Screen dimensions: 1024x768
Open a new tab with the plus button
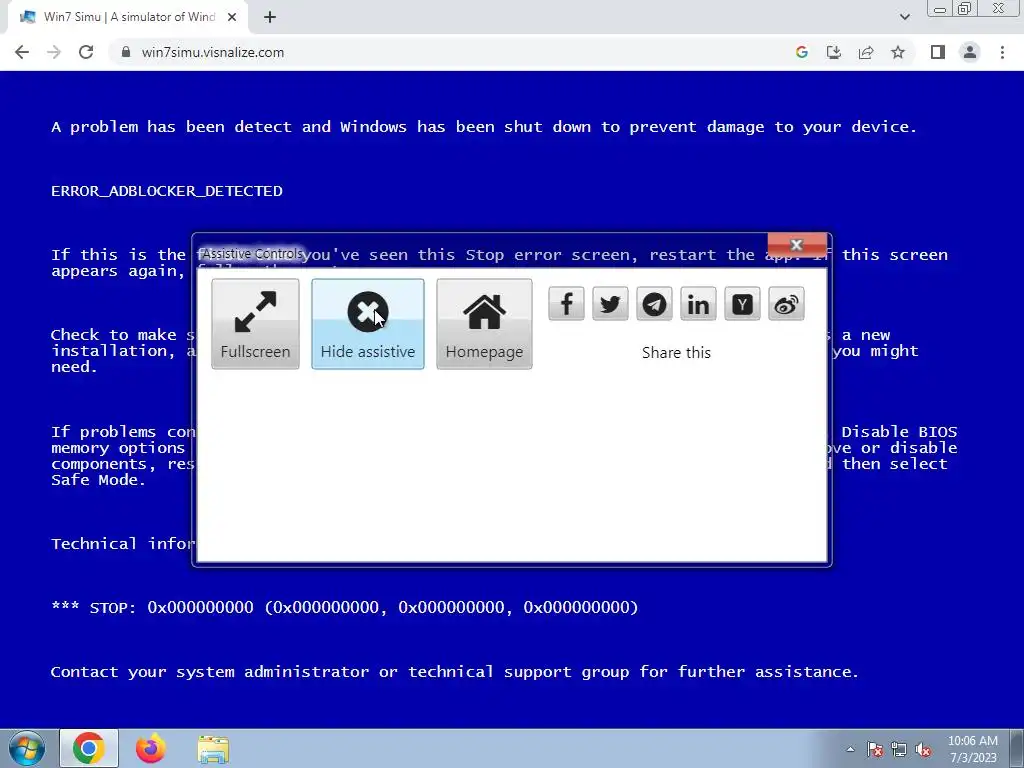(270, 17)
